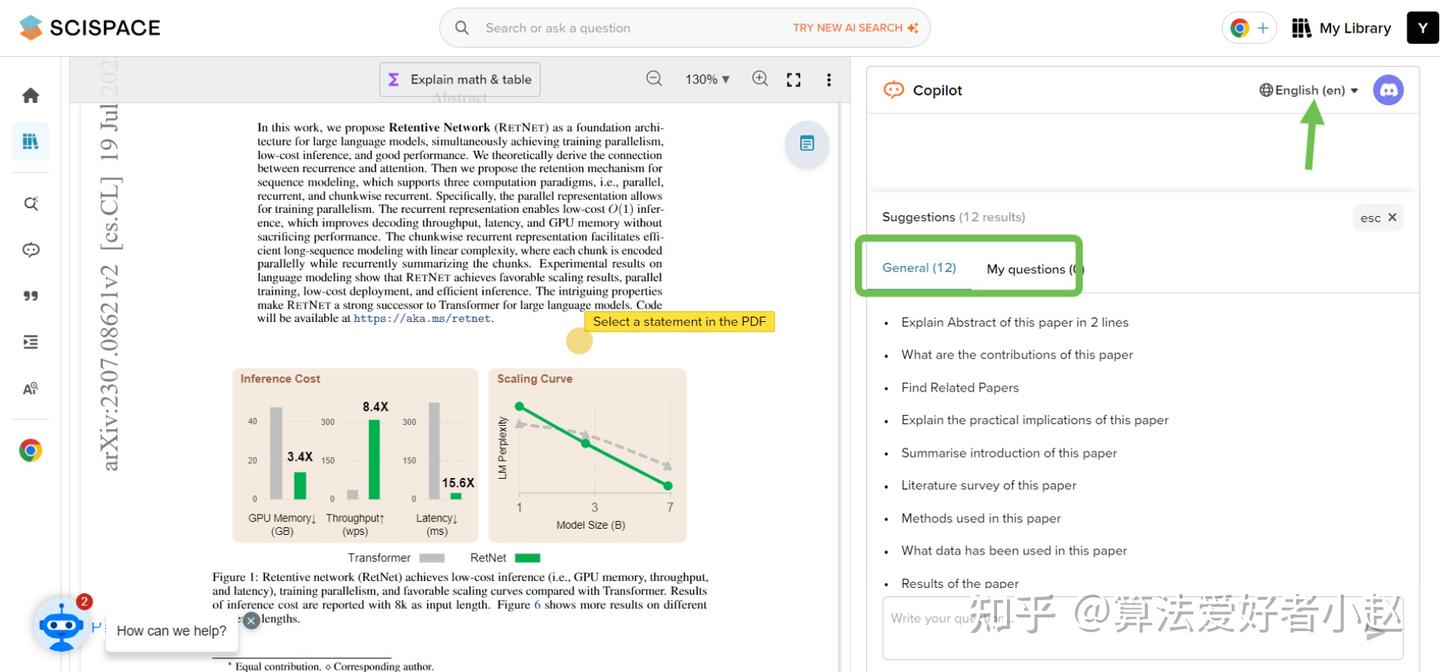Click the search or ask question field
1440x672 pixels.
pos(685,28)
